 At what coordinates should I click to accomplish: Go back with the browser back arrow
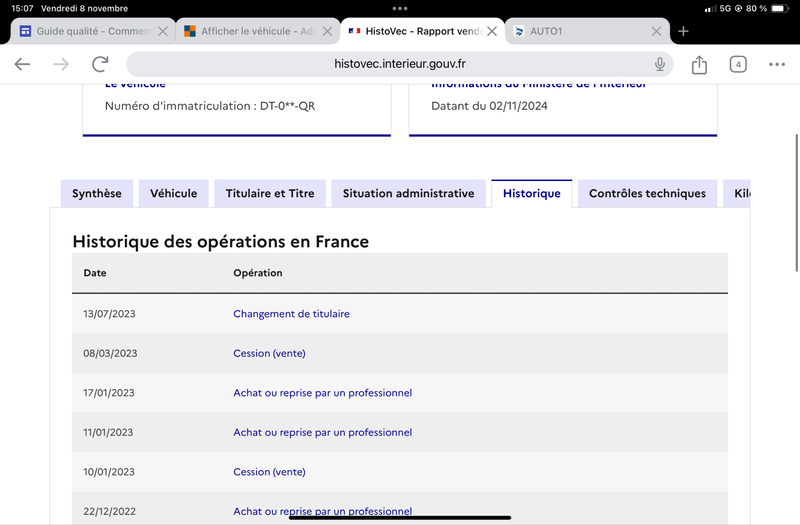pos(22,64)
